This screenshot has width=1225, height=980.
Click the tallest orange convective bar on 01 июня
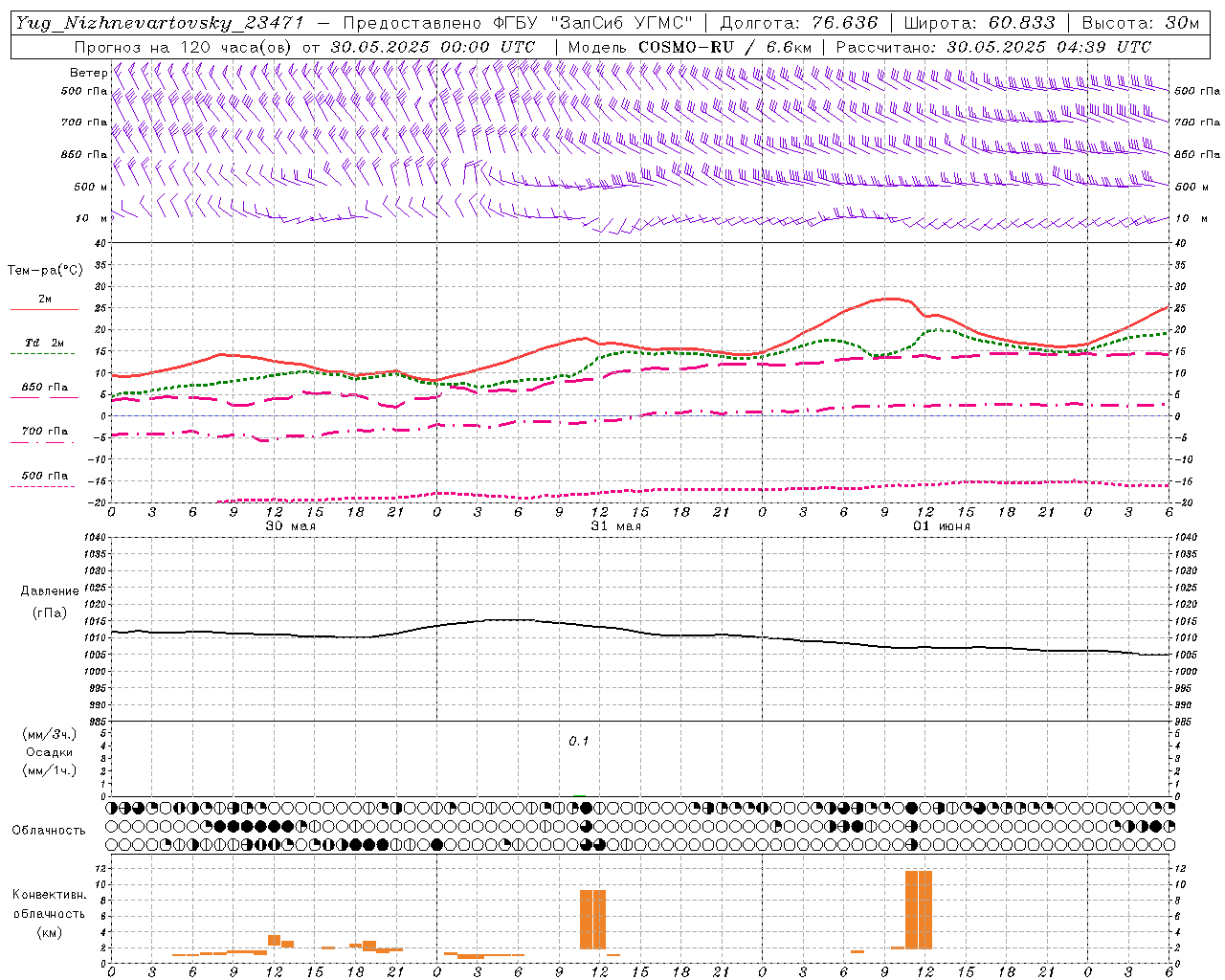919,910
